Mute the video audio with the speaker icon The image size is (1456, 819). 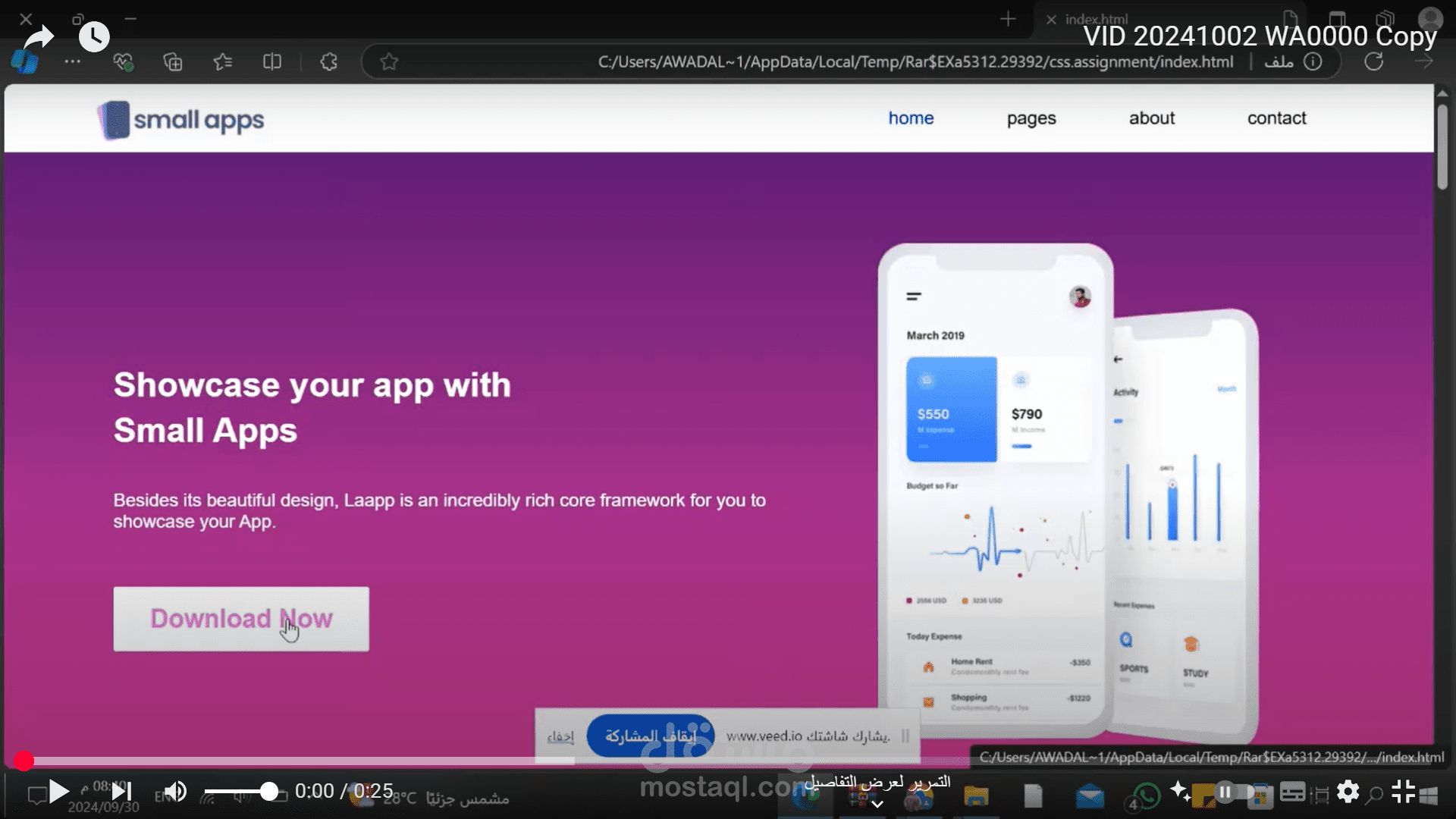coord(175,791)
